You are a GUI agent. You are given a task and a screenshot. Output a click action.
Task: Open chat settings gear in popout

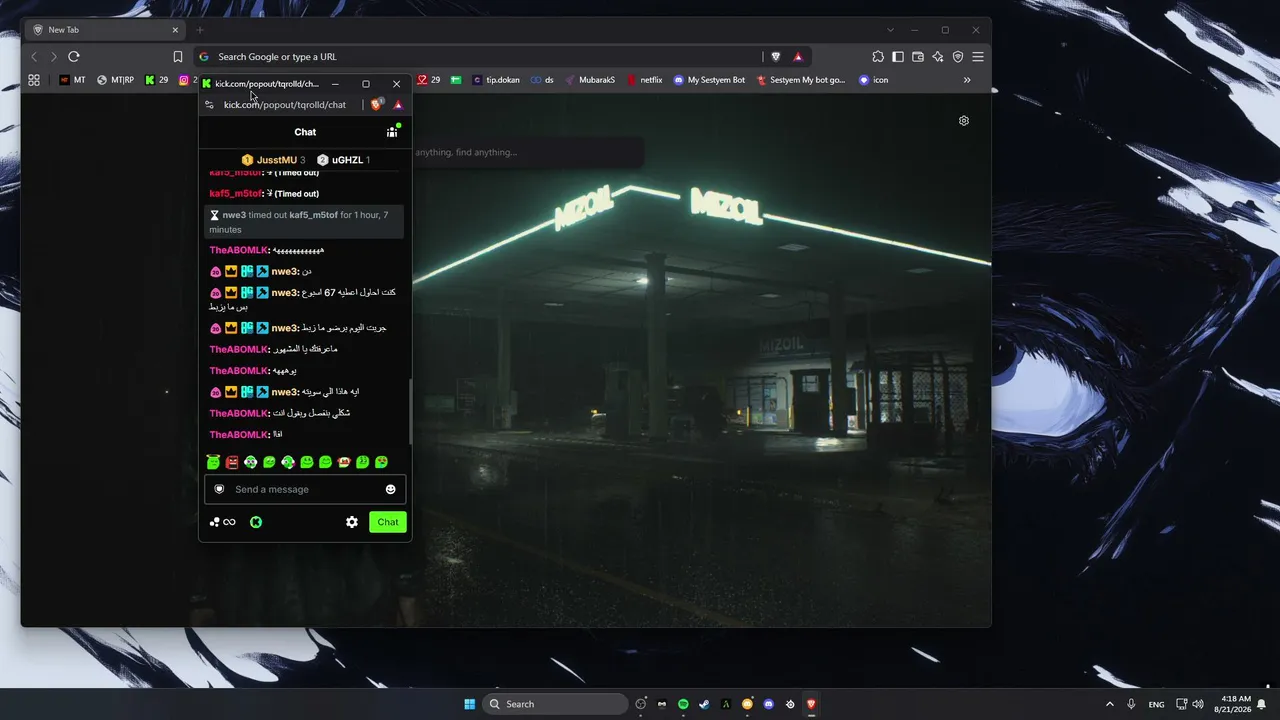pos(352,522)
